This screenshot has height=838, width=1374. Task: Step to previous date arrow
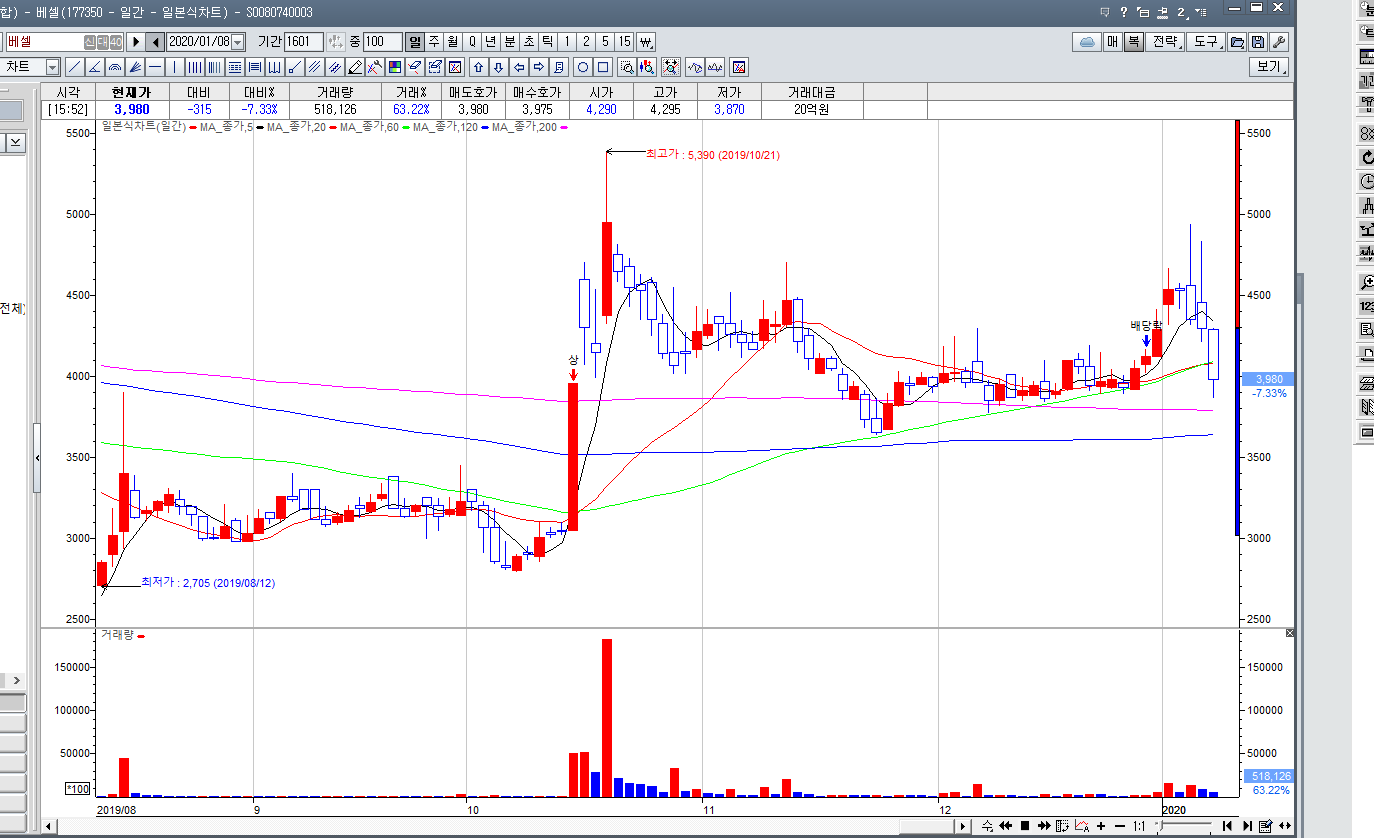(x=156, y=42)
